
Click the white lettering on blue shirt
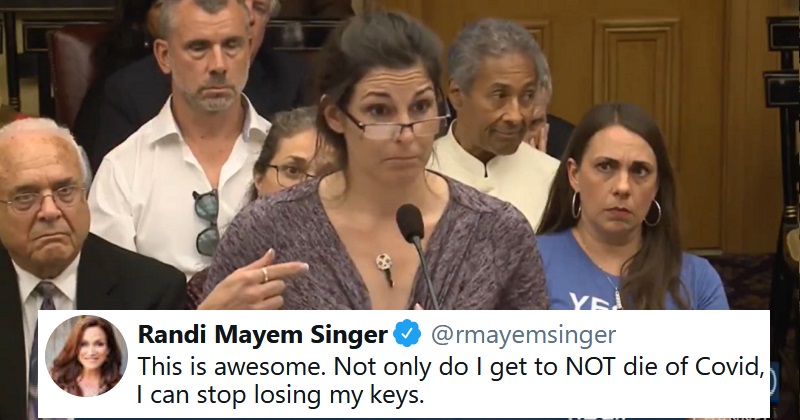click(589, 301)
